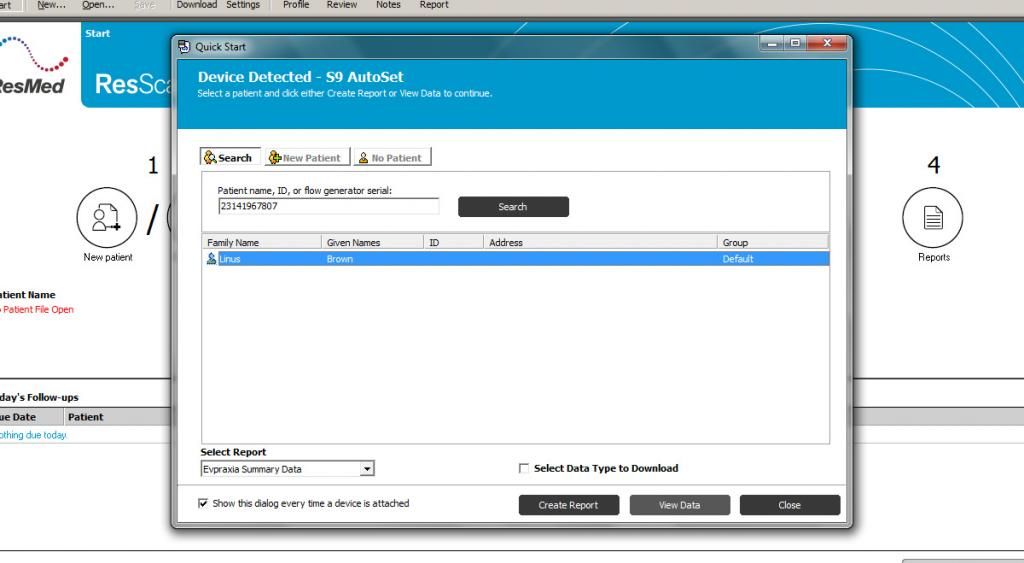Viewport: 1024px width, 563px height.
Task: Toggle Select Data Type to Download checkbox
Action: [524, 468]
